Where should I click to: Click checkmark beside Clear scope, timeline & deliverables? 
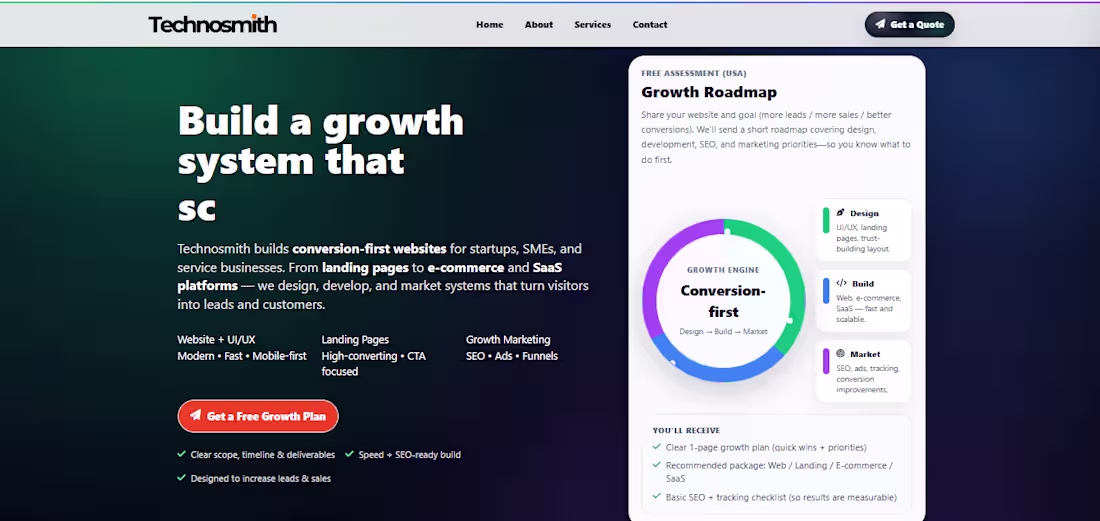182,454
